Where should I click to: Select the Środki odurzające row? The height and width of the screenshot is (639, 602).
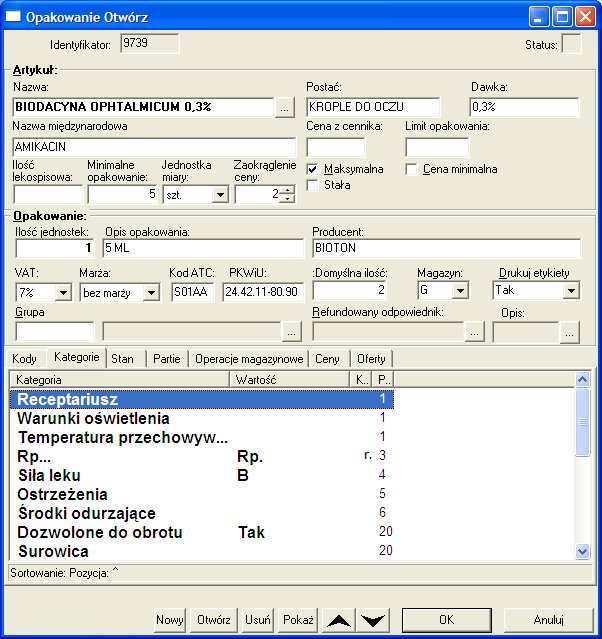pyautogui.click(x=202, y=513)
